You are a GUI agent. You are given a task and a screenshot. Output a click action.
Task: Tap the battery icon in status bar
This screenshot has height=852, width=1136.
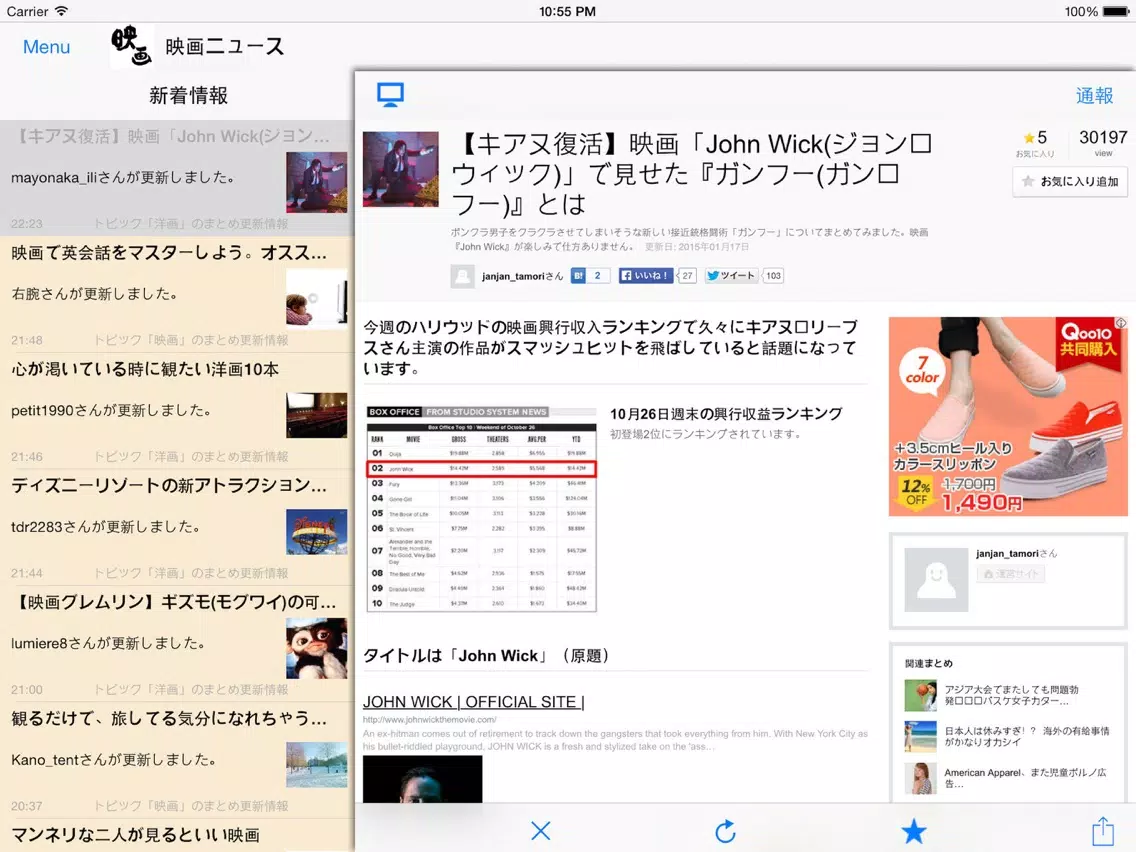coord(1115,12)
